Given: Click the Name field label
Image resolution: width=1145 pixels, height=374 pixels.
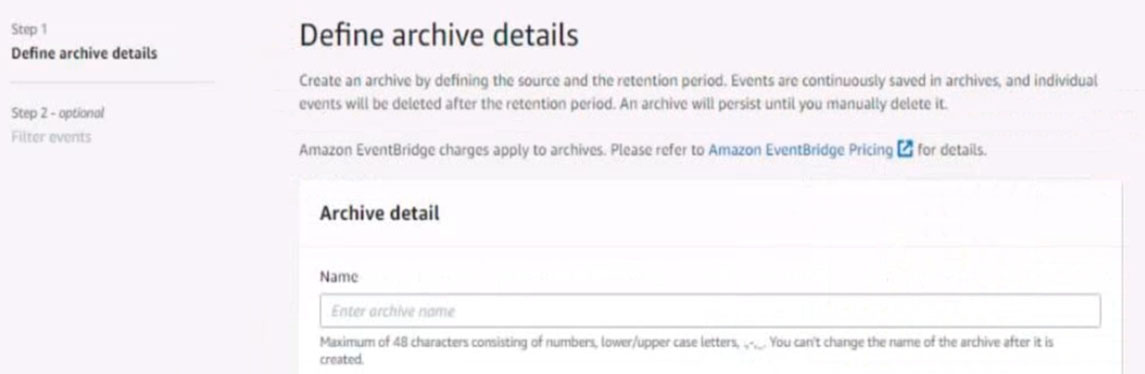Looking at the screenshot, I should [339, 277].
